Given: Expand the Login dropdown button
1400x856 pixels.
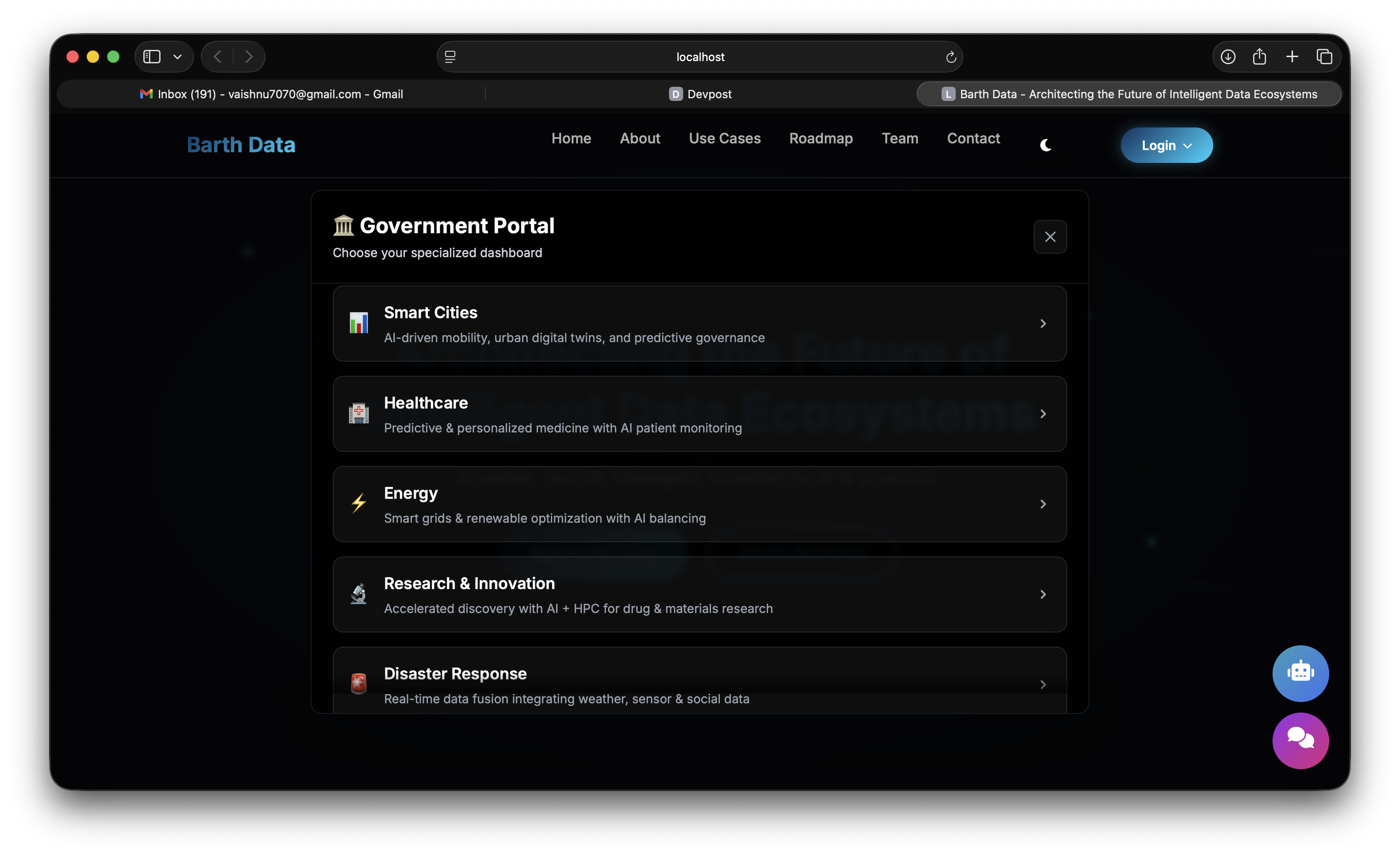Looking at the screenshot, I should 1166,146.
